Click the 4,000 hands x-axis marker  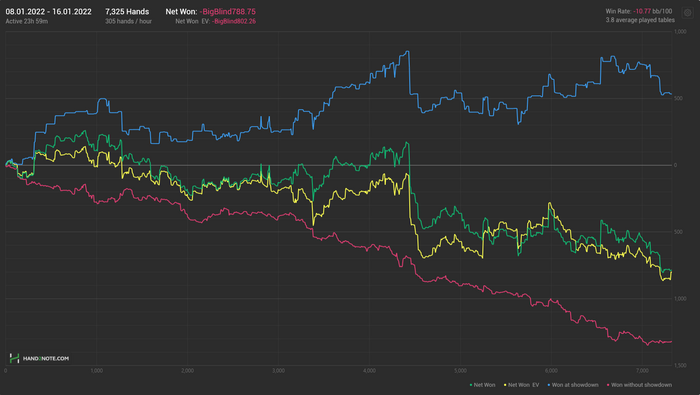pos(369,371)
